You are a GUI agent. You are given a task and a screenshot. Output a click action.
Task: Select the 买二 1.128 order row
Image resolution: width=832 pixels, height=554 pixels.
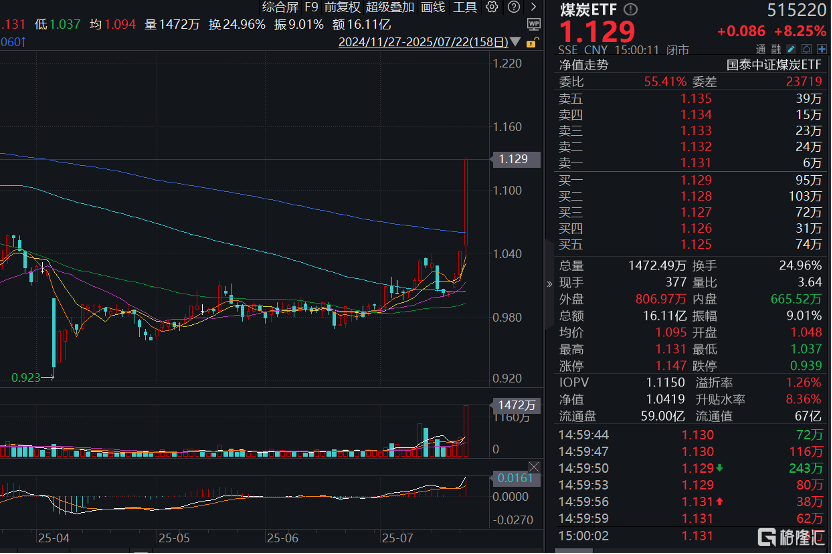(x=690, y=196)
